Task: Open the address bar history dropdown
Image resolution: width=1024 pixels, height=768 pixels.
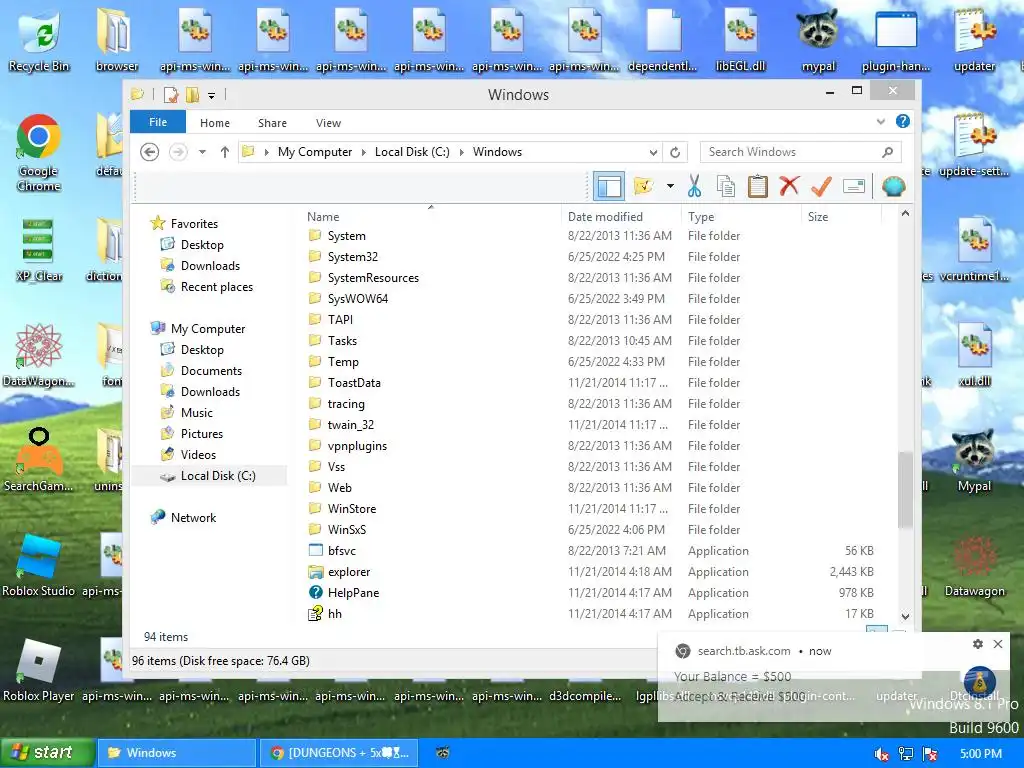Action: (653, 152)
